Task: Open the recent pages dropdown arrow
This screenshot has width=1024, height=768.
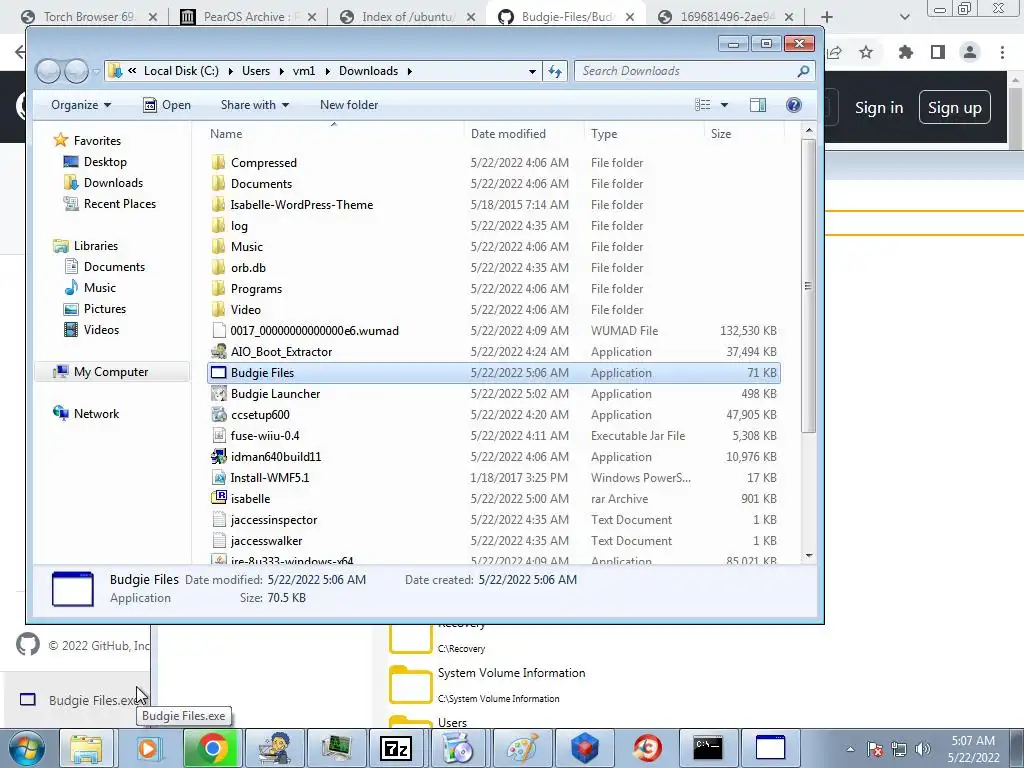Action: pyautogui.click(x=97, y=71)
